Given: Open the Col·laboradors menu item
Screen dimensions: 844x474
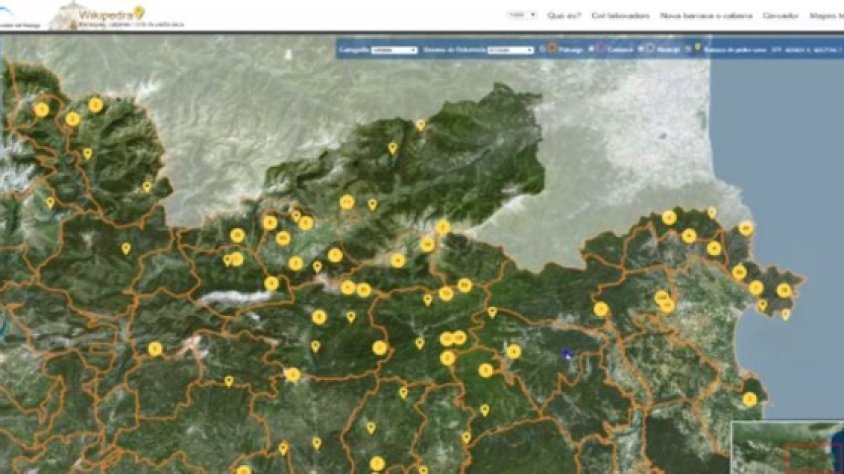Looking at the screenshot, I should [620, 15].
